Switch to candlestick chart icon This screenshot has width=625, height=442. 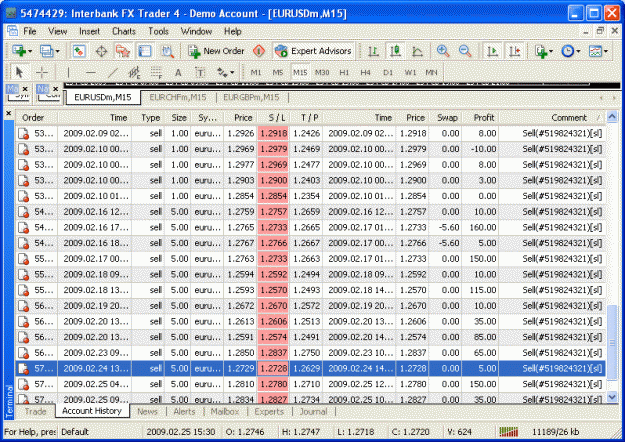[395, 51]
